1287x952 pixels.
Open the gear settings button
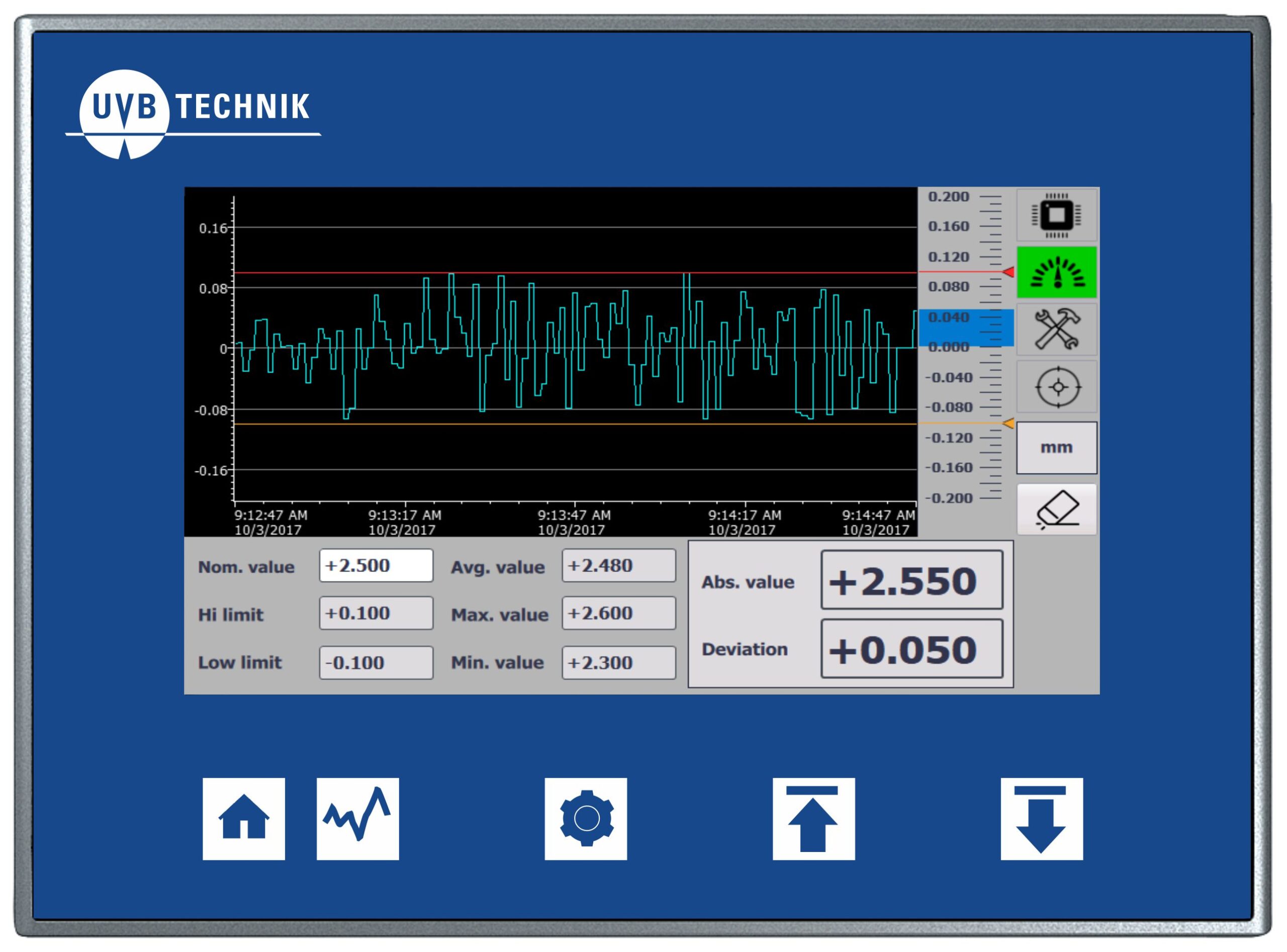[x=586, y=818]
